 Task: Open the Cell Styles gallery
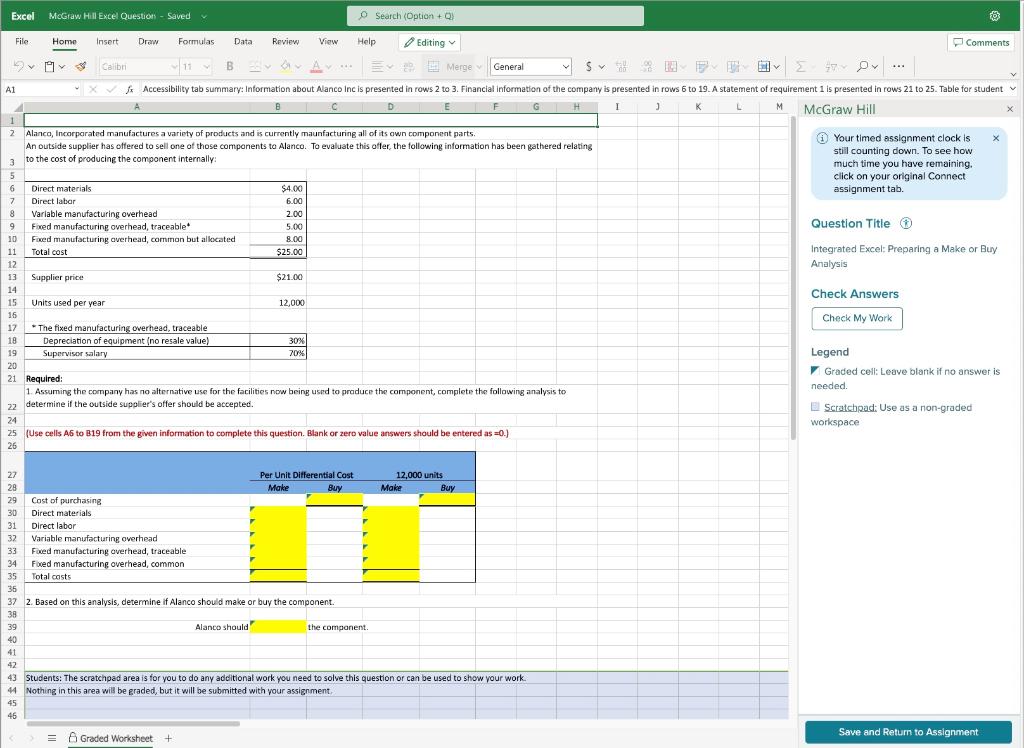[733, 67]
